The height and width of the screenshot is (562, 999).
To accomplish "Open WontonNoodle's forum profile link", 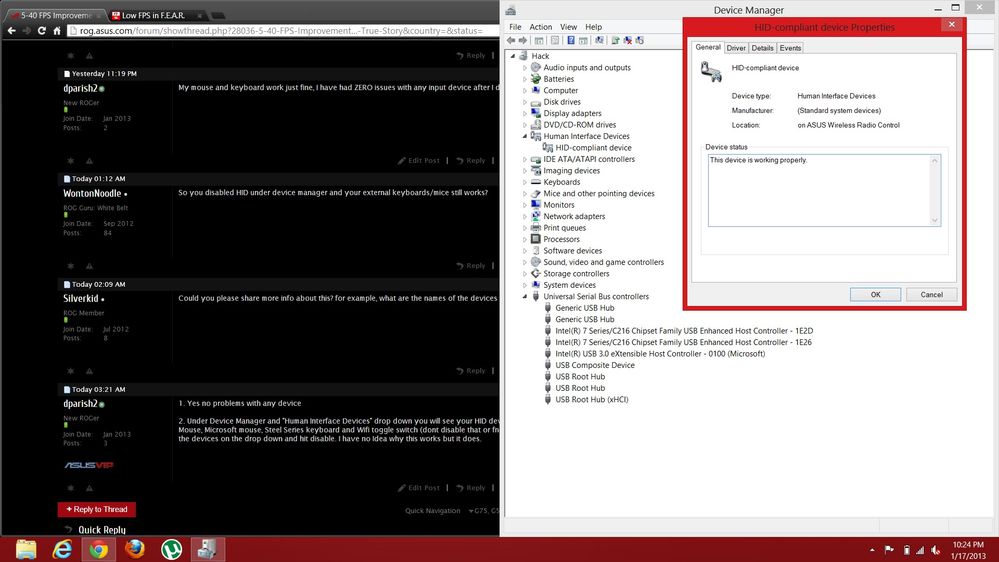I will point(92,193).
